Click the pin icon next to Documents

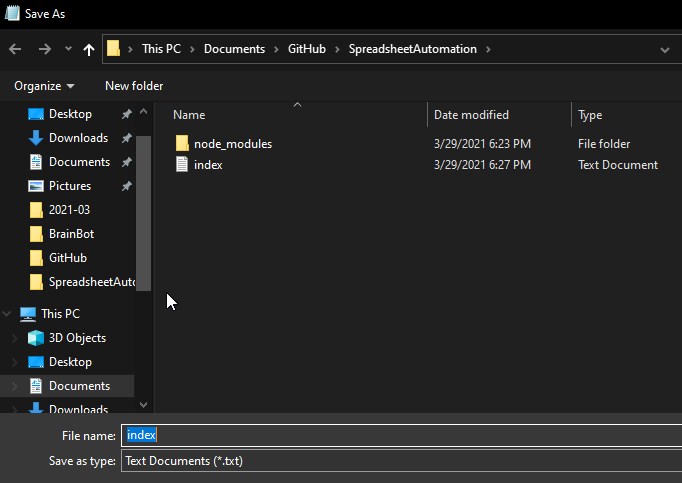(x=126, y=162)
